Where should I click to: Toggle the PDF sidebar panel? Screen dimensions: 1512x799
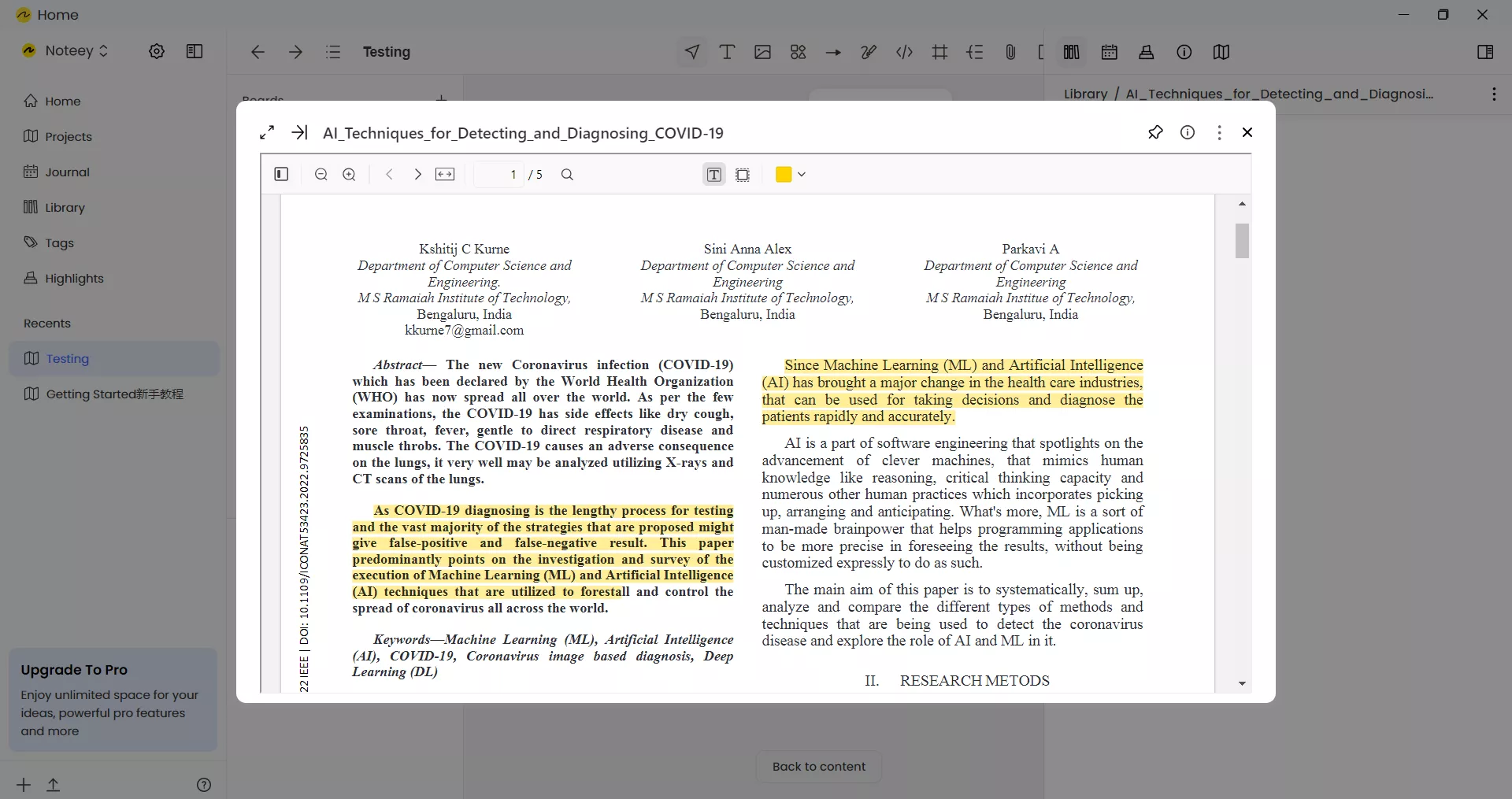(x=281, y=174)
